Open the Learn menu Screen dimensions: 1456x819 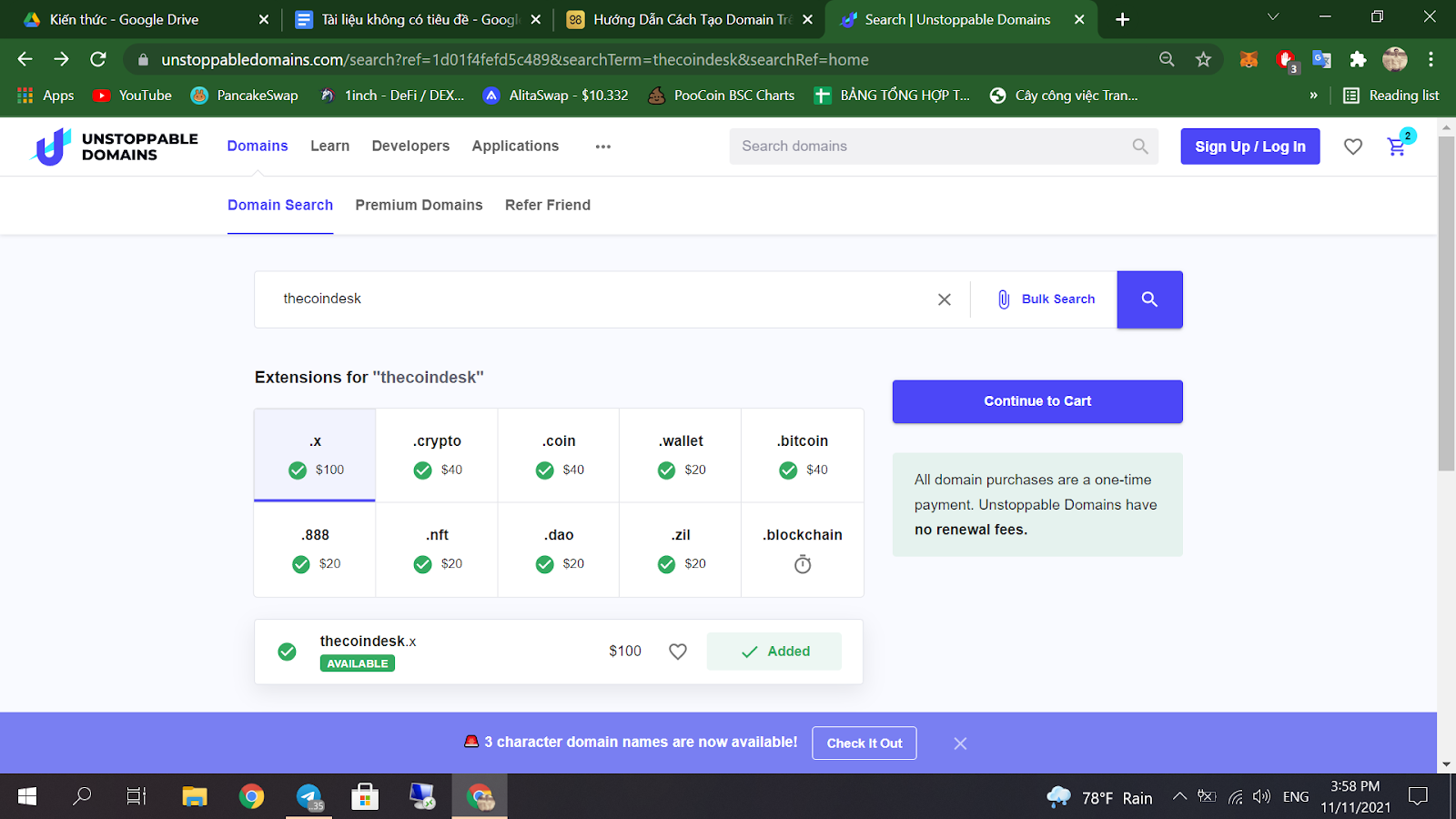329,146
